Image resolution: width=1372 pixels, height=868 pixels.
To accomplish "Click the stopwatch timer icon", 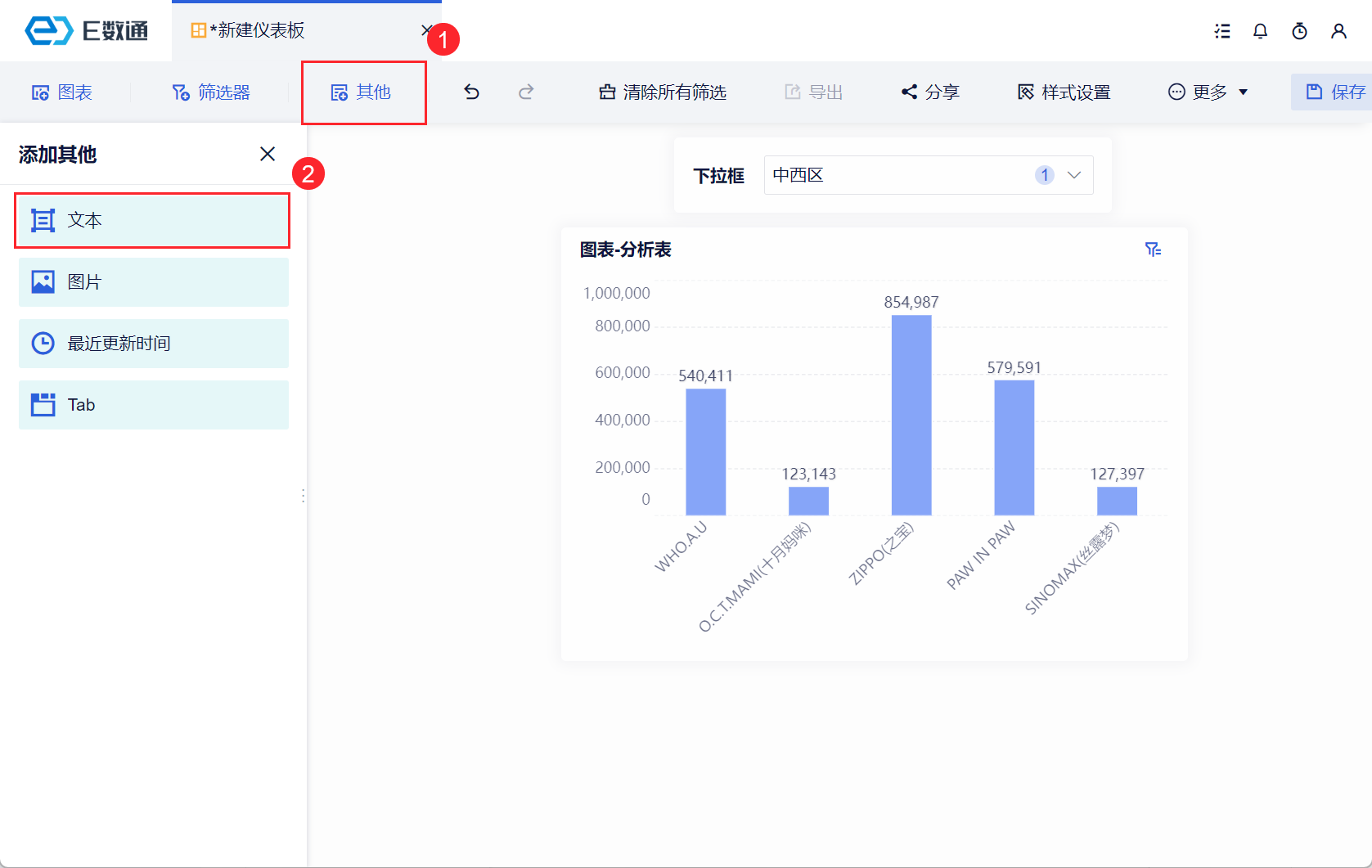I will click(1299, 31).
